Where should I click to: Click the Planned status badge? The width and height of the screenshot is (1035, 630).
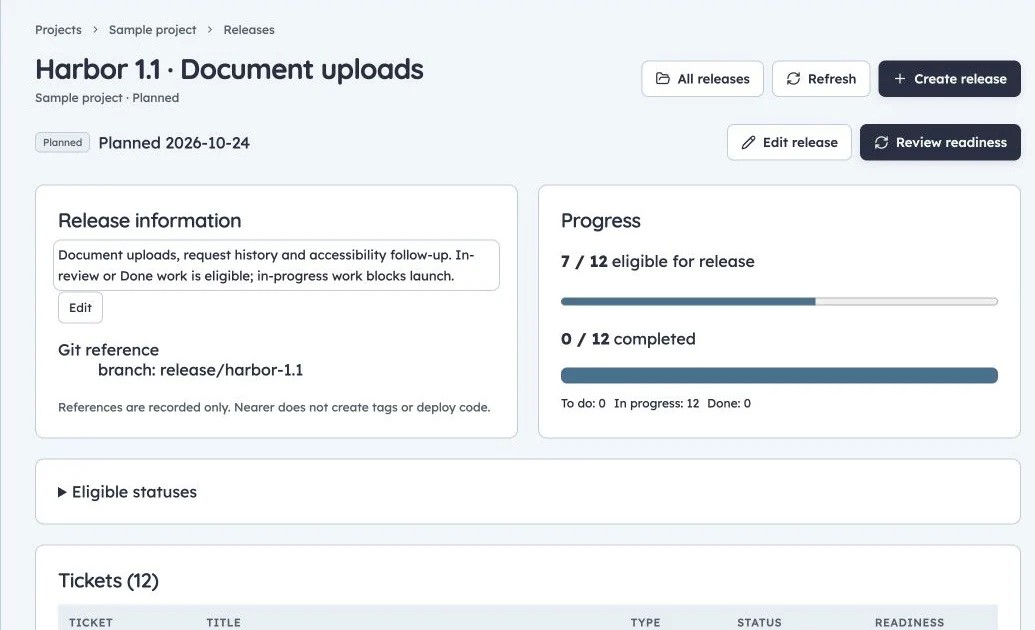pyautogui.click(x=63, y=143)
